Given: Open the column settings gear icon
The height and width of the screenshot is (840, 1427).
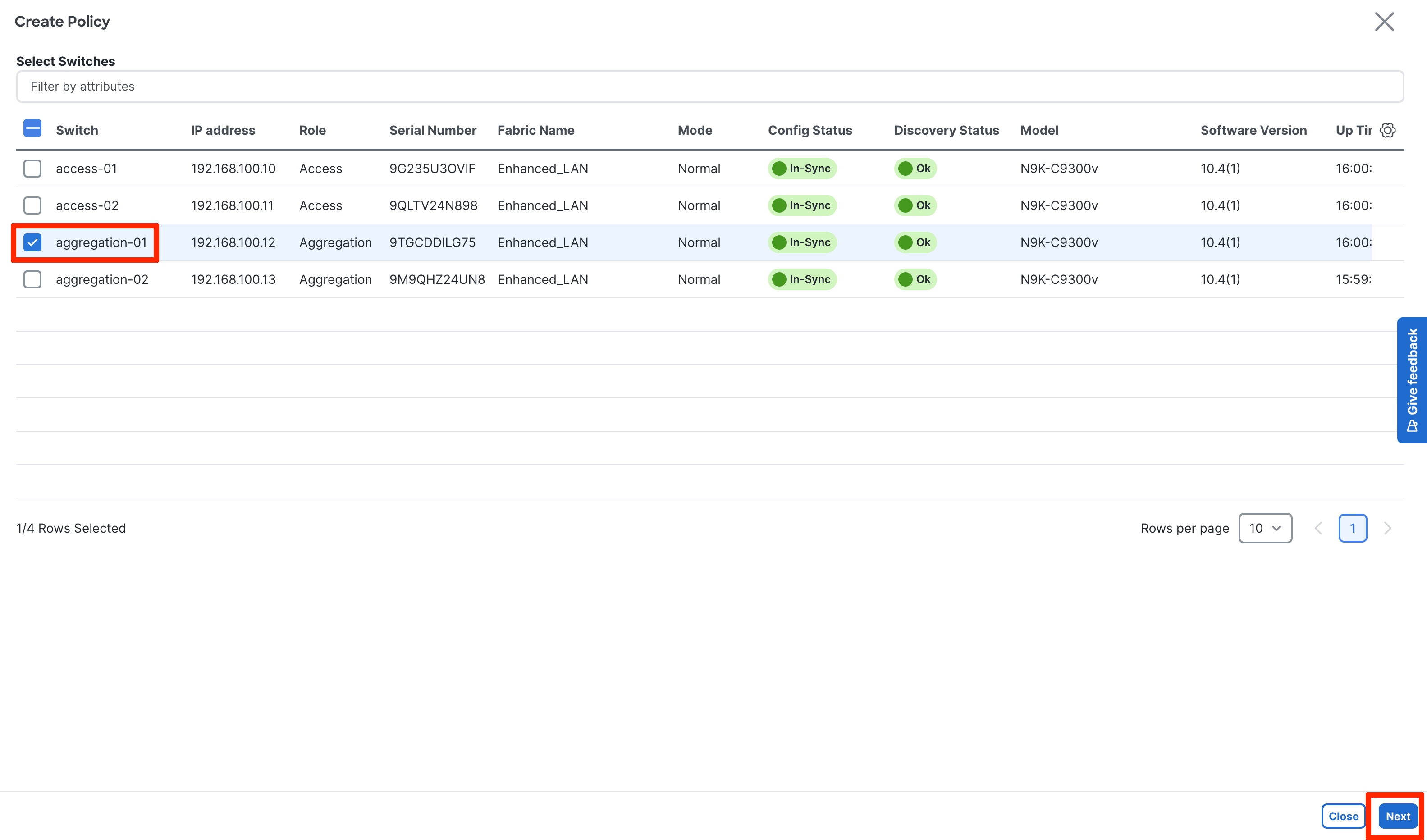Looking at the screenshot, I should (x=1388, y=130).
